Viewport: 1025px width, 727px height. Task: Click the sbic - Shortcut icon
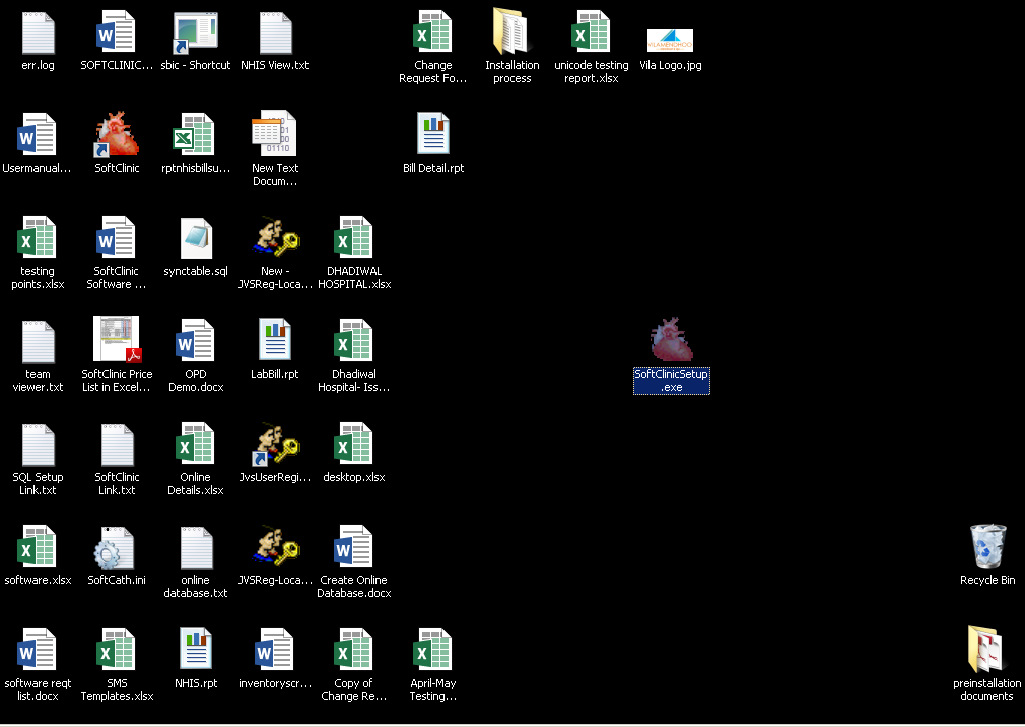[x=196, y=33]
